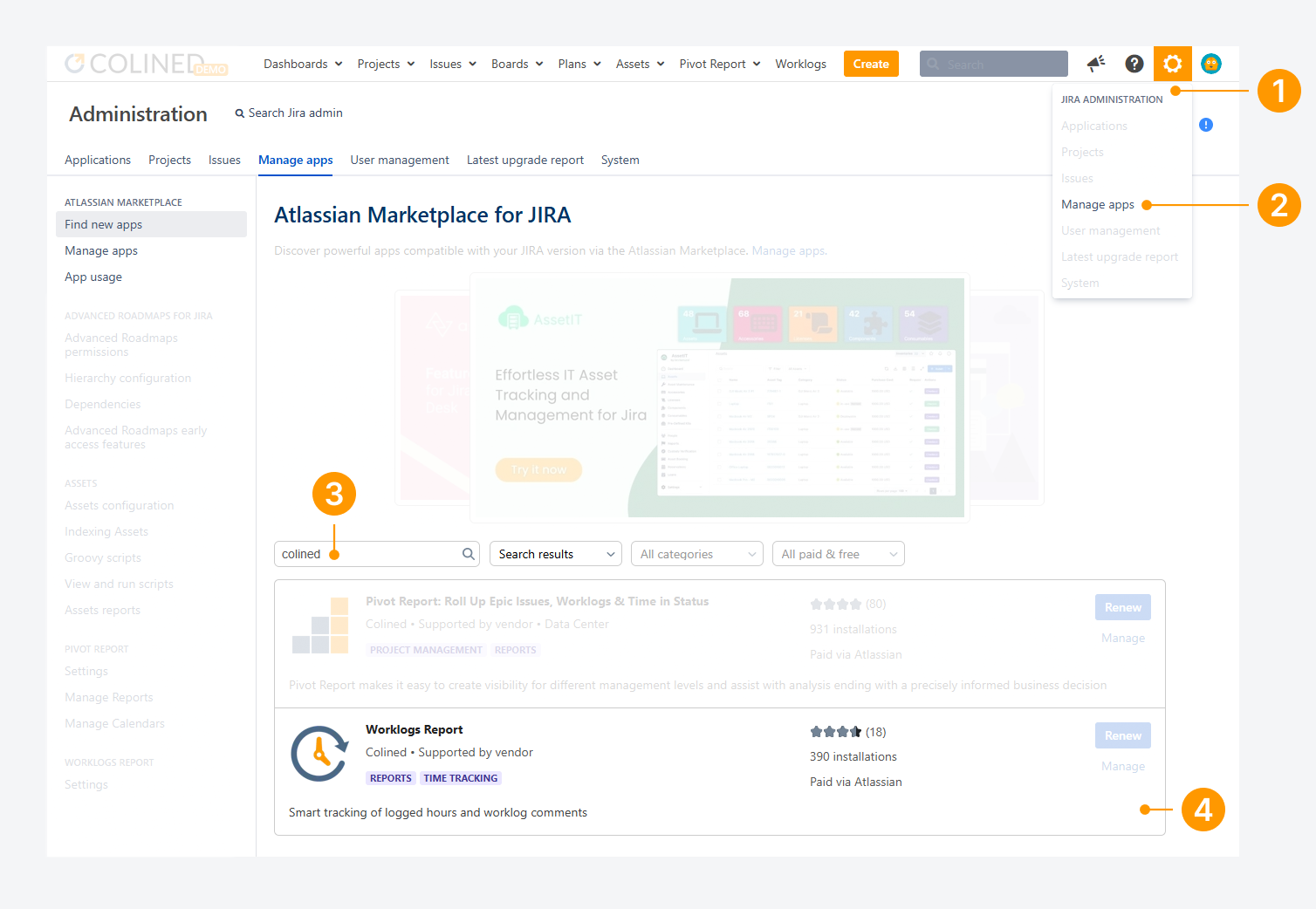Open the All paid & free dropdown
1316x909 pixels.
click(839, 554)
